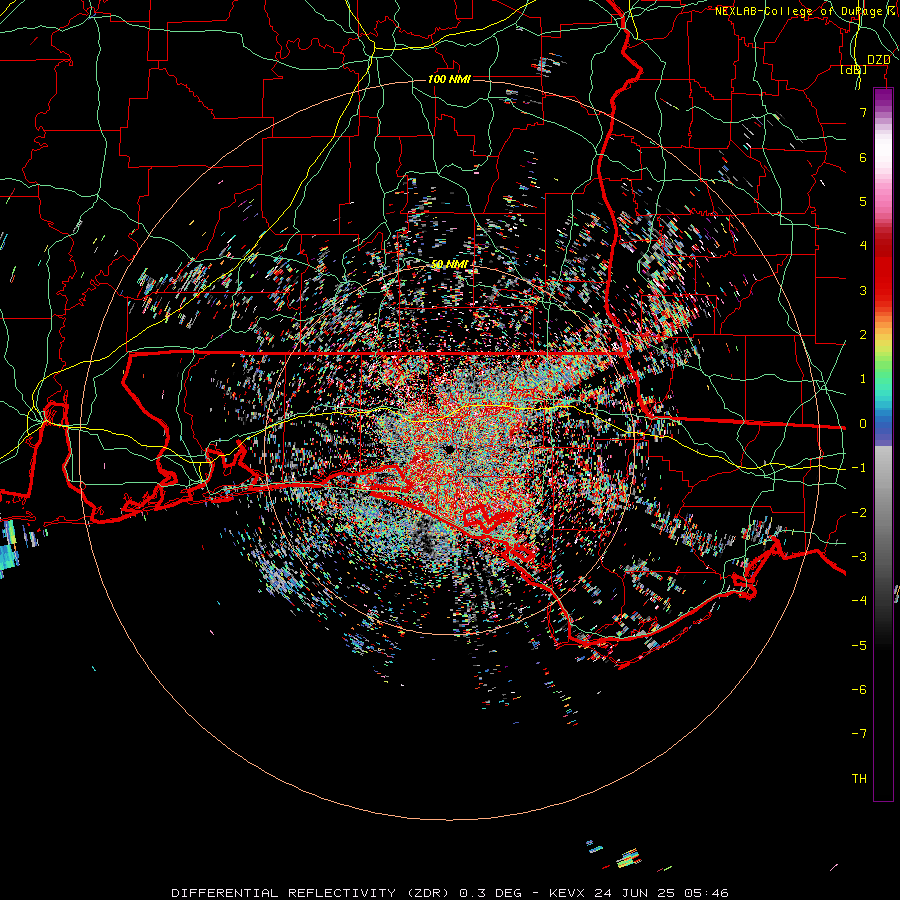Click the "-5" scale value
Screen dimensions: 900x900
pyautogui.click(x=859, y=646)
